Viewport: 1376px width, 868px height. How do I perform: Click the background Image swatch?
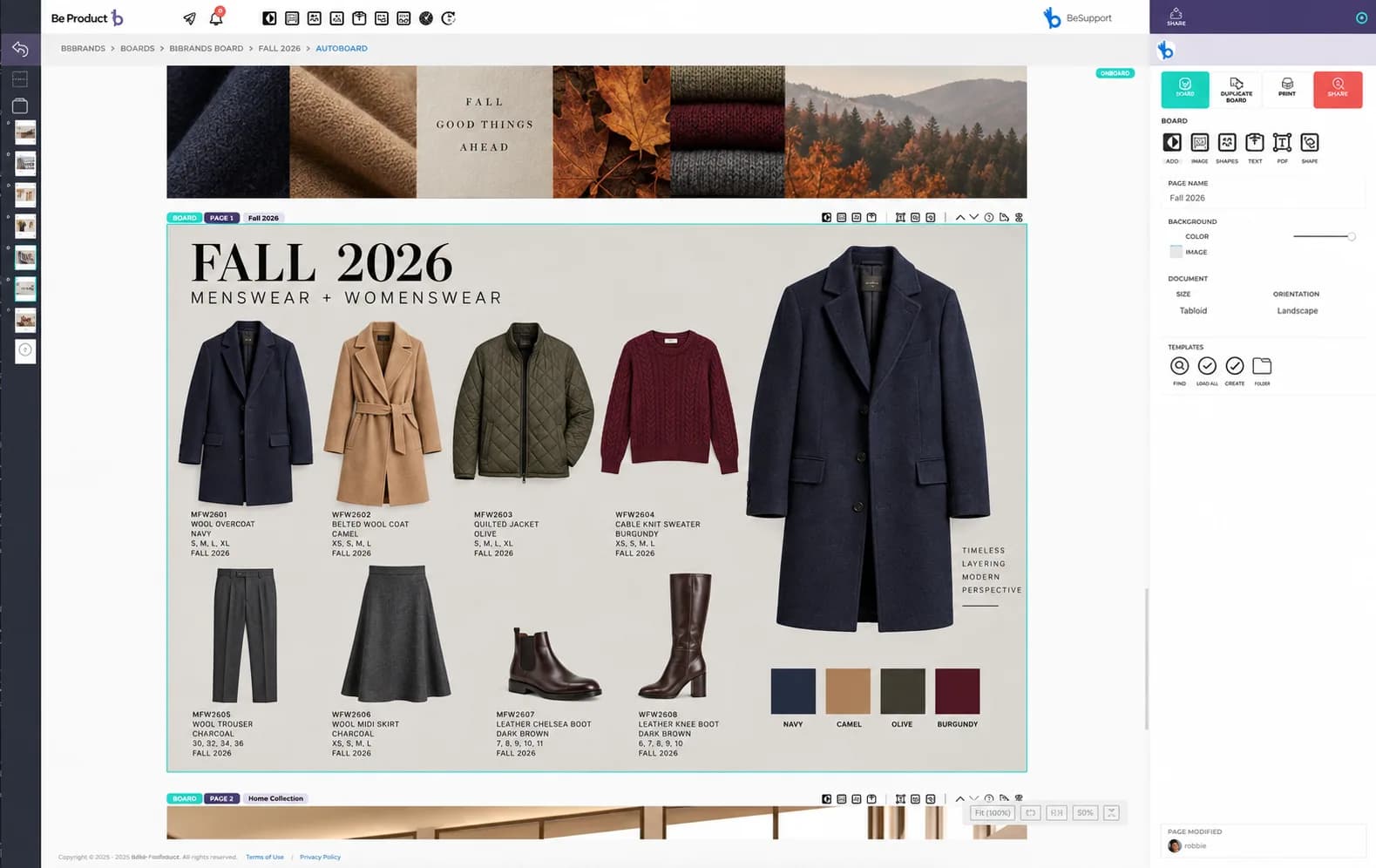tap(1176, 252)
